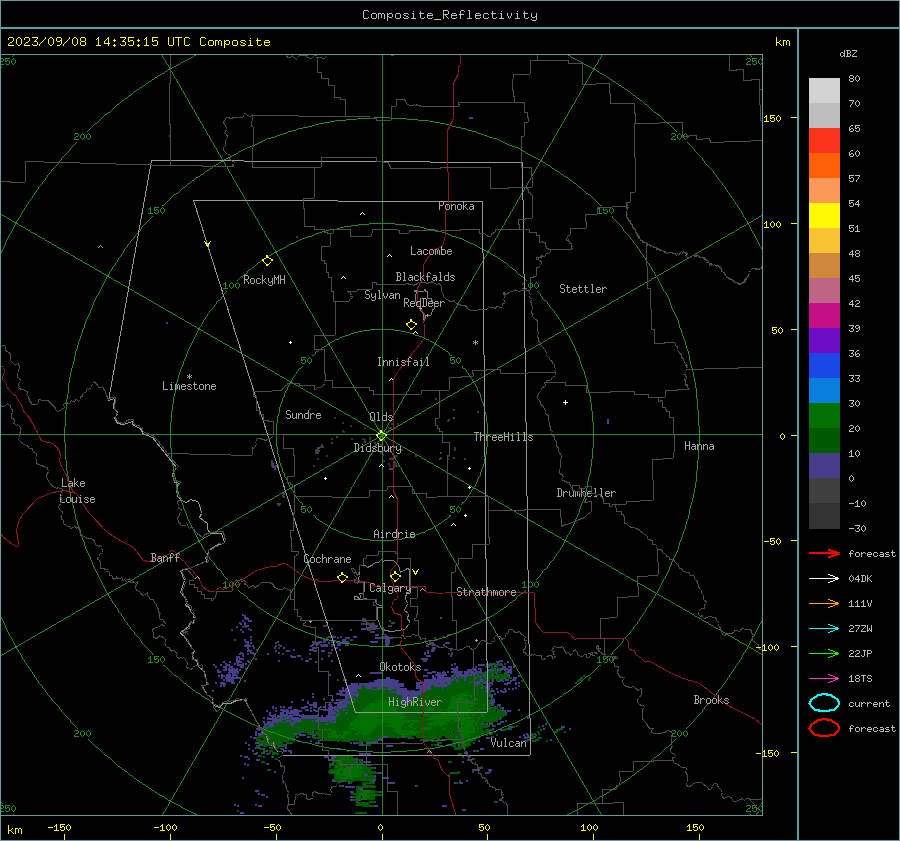Select the yellow 51-54 dBZ color swatch

click(824, 216)
